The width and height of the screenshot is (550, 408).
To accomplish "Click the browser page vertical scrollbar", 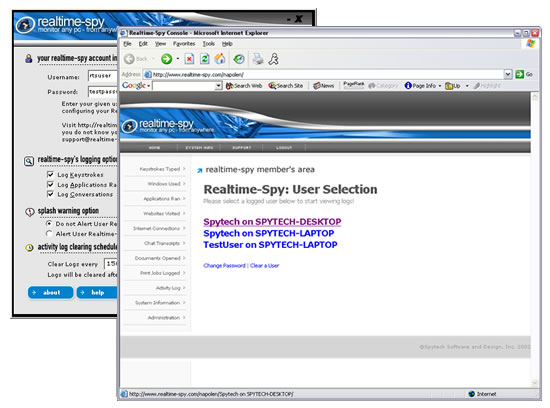I will point(535,240).
